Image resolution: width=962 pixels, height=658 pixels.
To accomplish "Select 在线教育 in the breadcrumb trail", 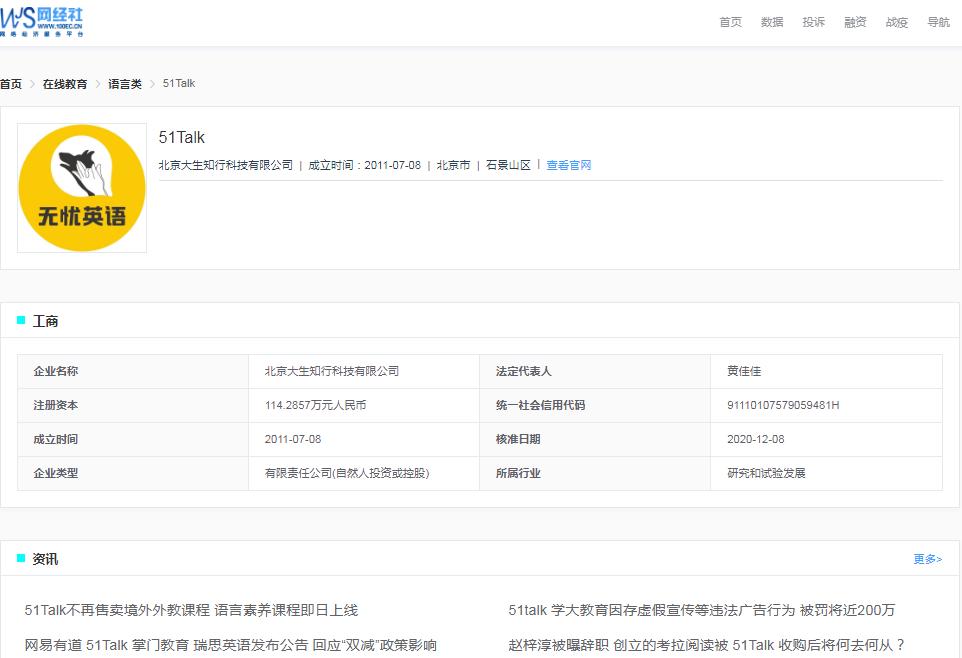I will coord(64,84).
